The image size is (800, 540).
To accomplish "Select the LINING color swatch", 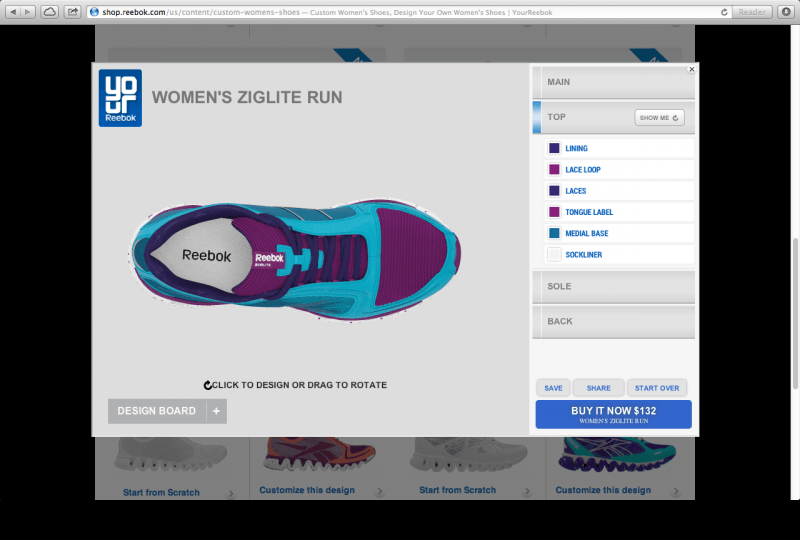I will [x=554, y=148].
